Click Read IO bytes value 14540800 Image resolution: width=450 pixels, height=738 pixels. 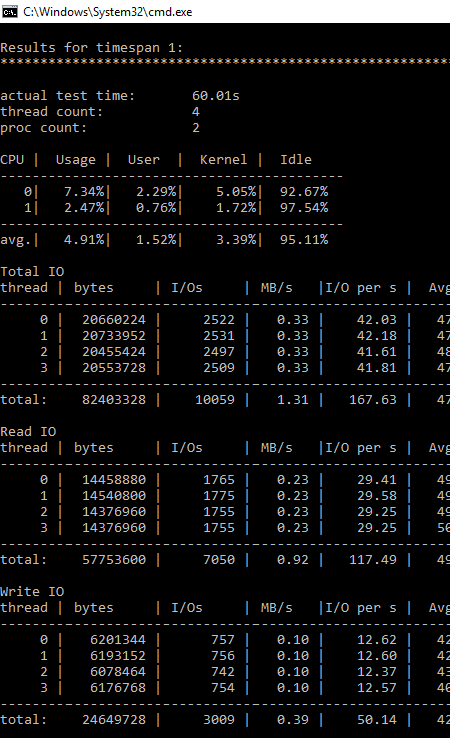(114, 496)
